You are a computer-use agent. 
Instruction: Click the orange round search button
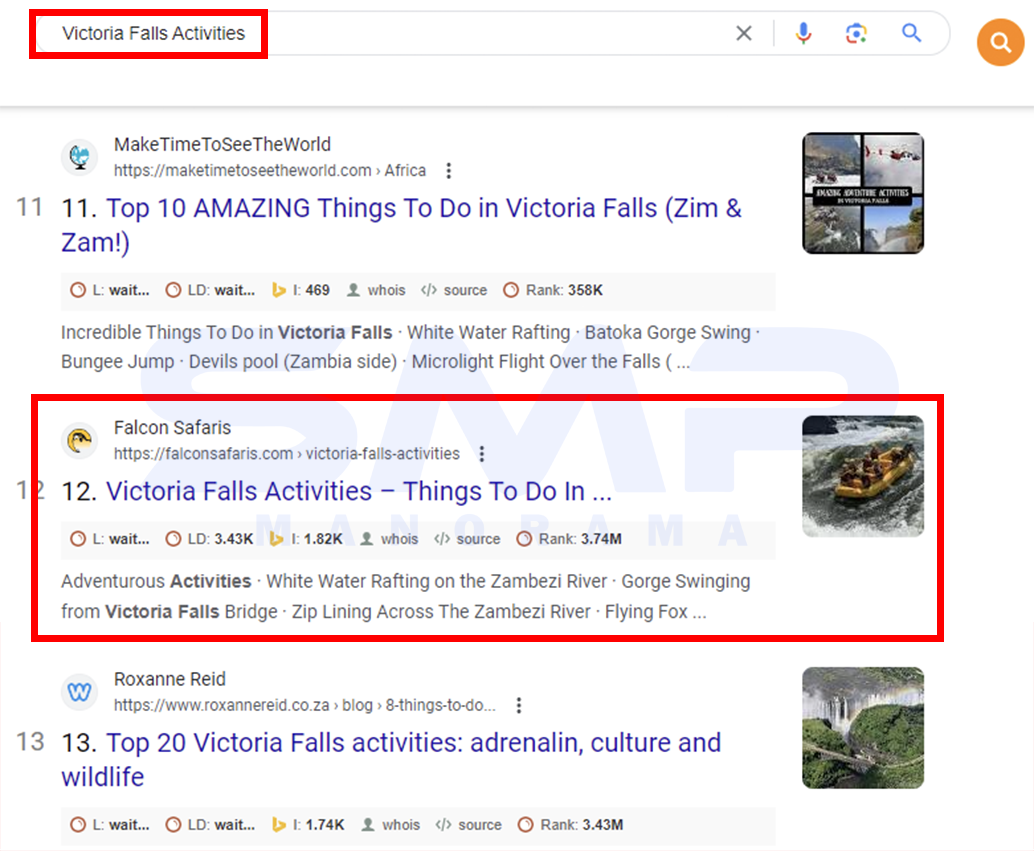tap(1000, 42)
